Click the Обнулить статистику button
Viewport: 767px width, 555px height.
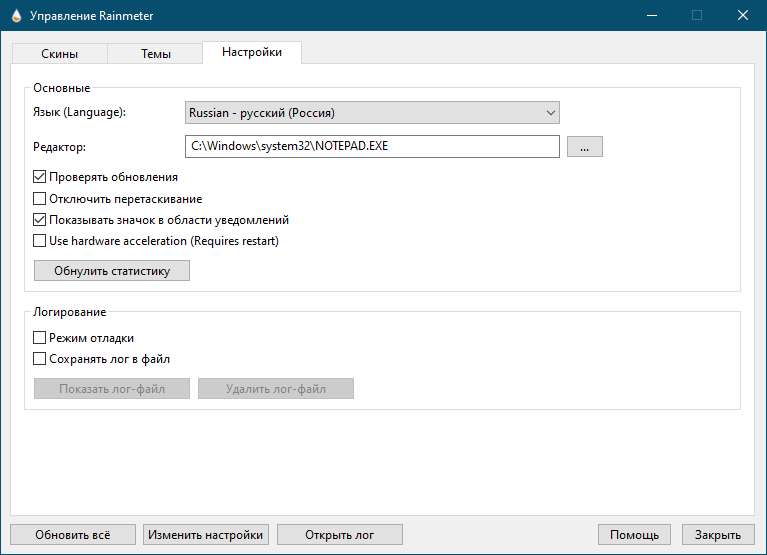[112, 271]
